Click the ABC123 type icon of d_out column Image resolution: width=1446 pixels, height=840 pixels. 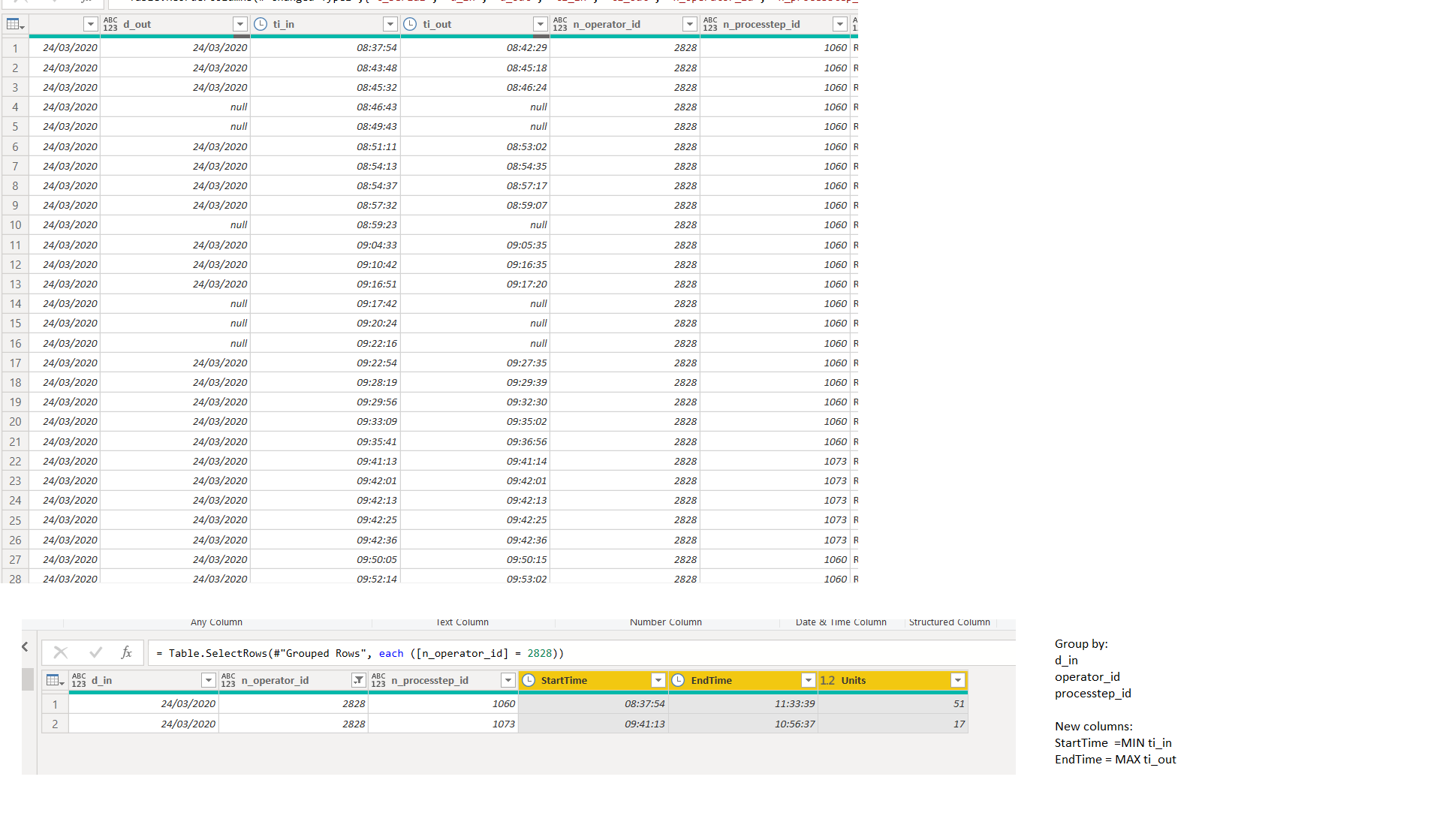coord(110,25)
